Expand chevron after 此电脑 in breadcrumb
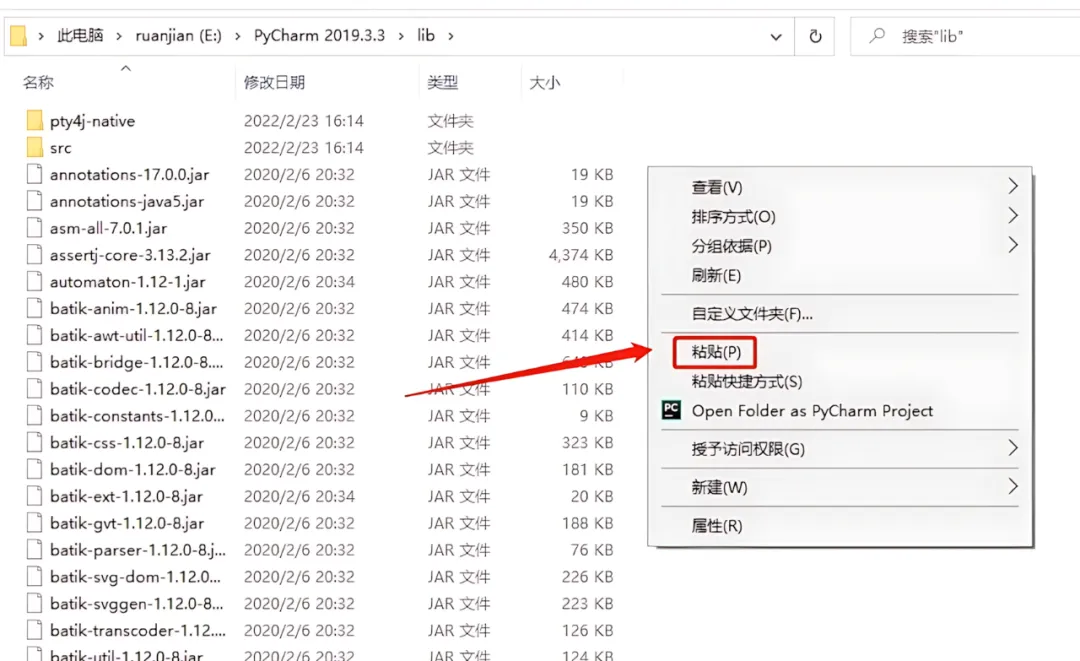Image resolution: width=1080 pixels, height=661 pixels. click(x=118, y=36)
